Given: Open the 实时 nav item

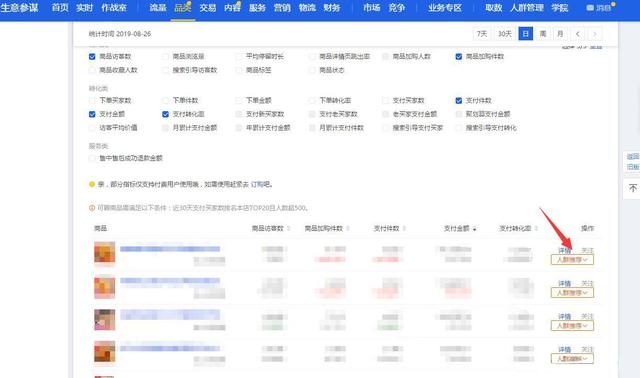Looking at the screenshot, I should click(84, 7).
